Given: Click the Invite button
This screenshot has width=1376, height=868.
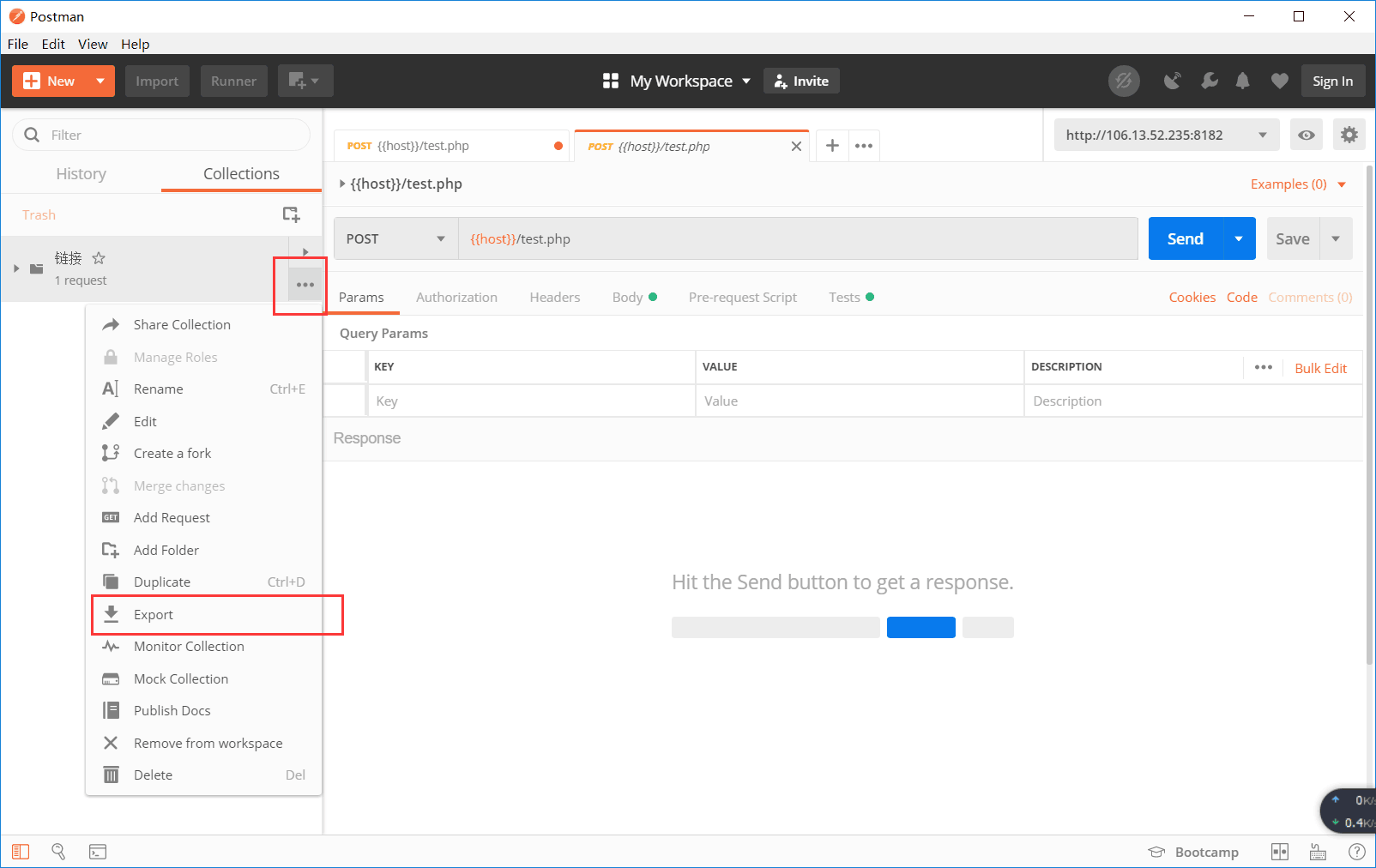Looking at the screenshot, I should pos(801,81).
